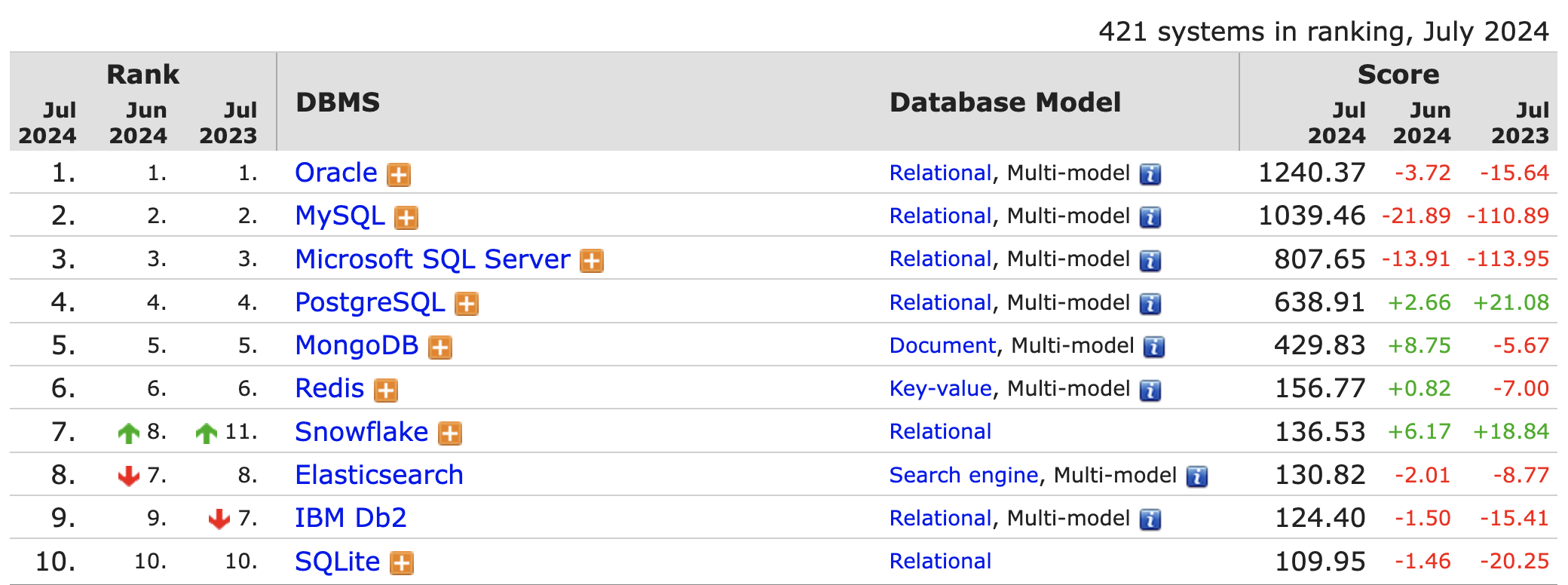Open the PostgreSQL link
Viewport: 1568px width, 585px height.
[x=370, y=302]
